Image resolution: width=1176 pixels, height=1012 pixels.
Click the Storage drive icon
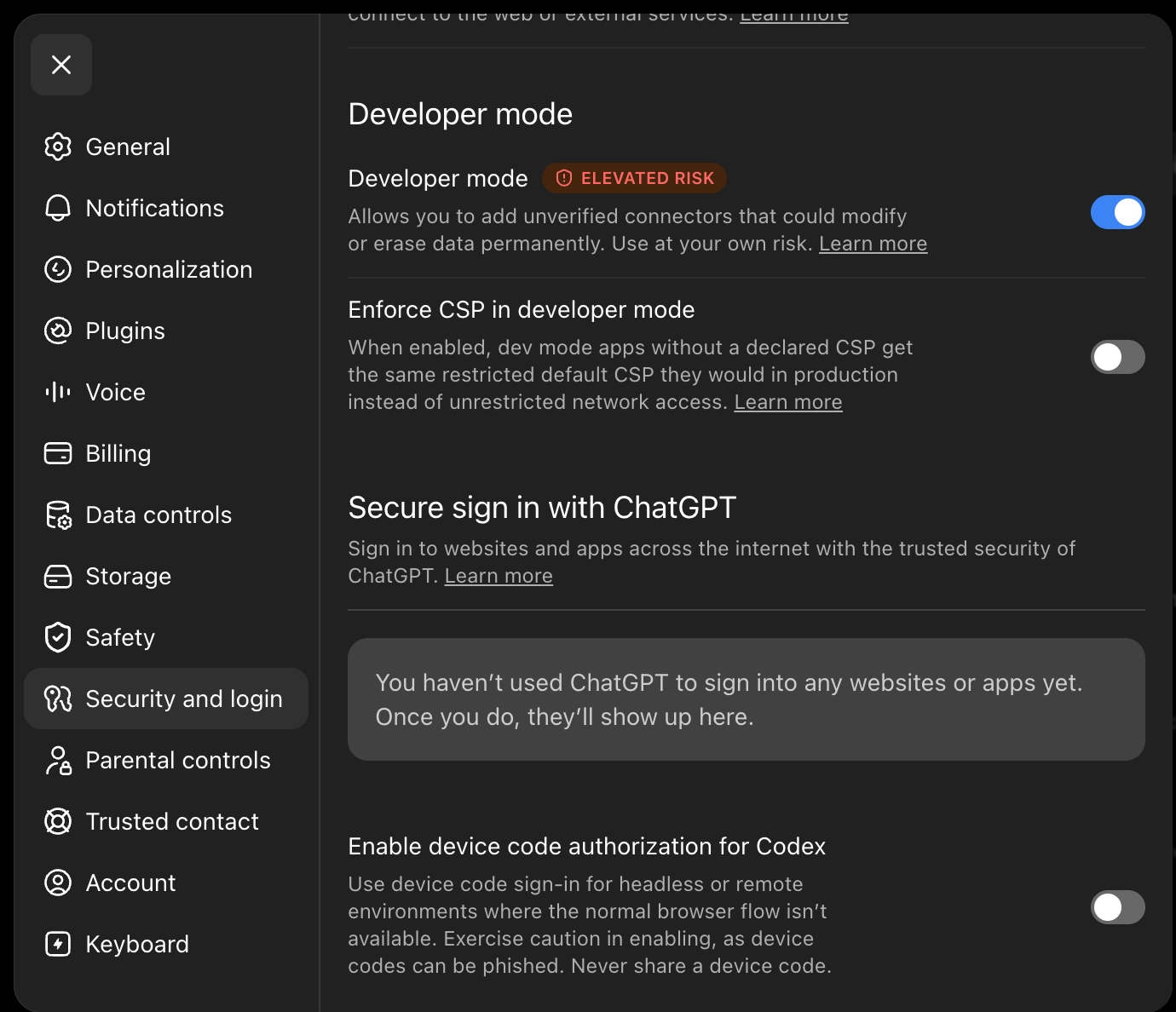click(58, 576)
